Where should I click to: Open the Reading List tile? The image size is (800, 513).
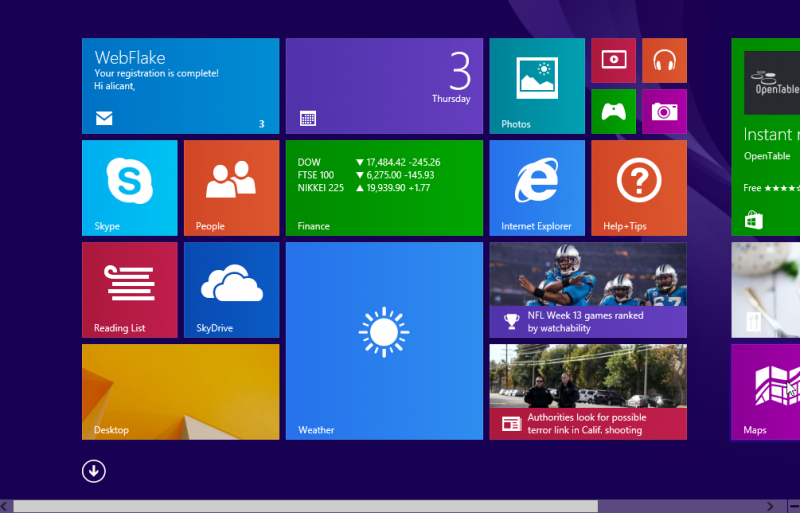[x=130, y=290]
